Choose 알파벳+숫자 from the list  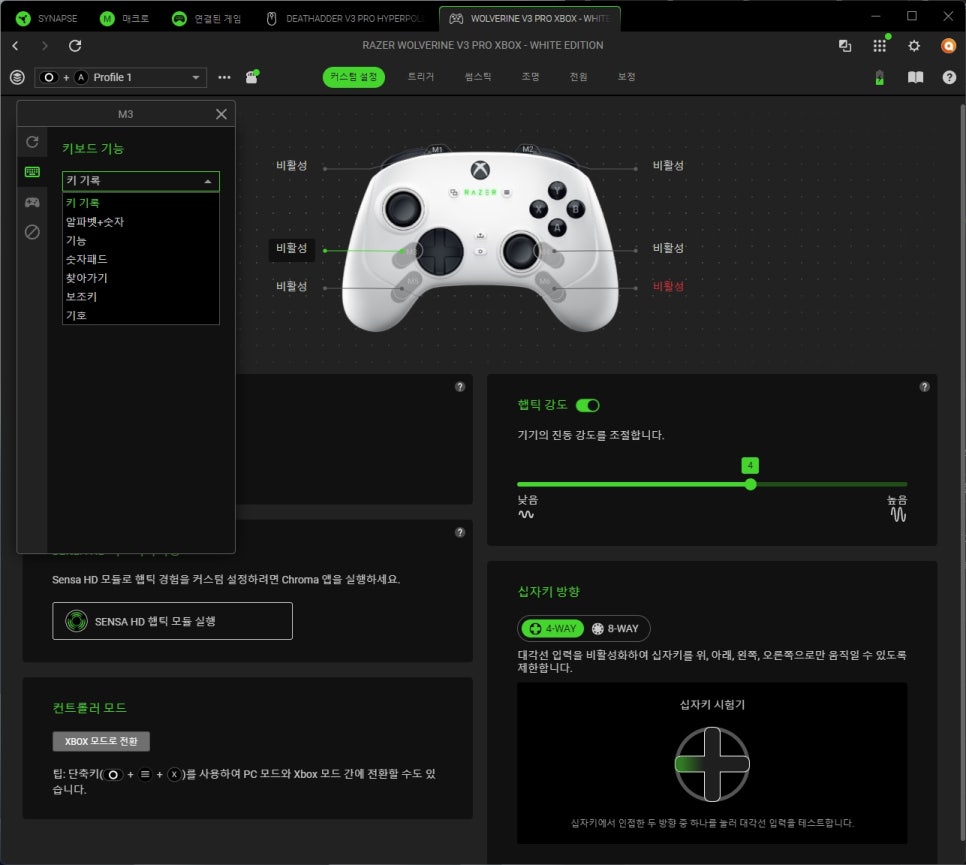tap(140, 222)
